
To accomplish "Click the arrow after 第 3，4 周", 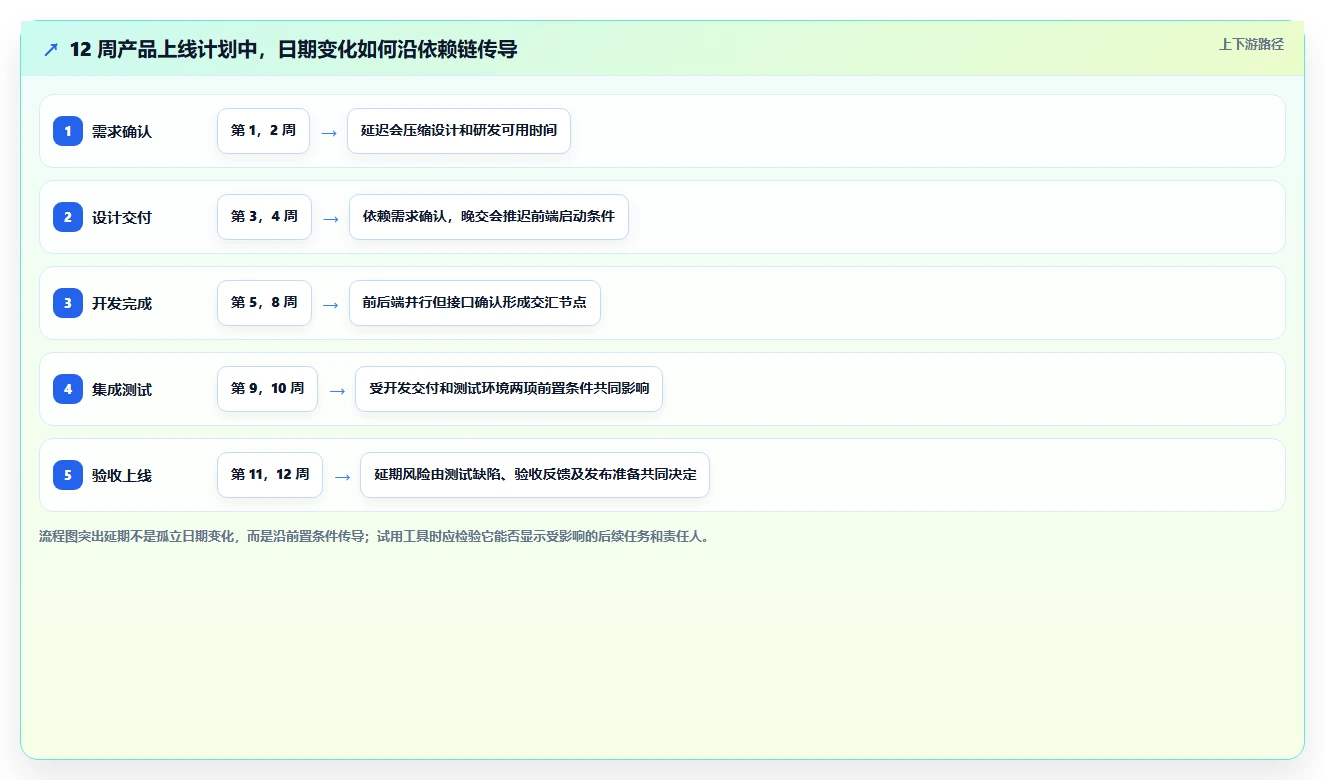I will (x=330, y=218).
